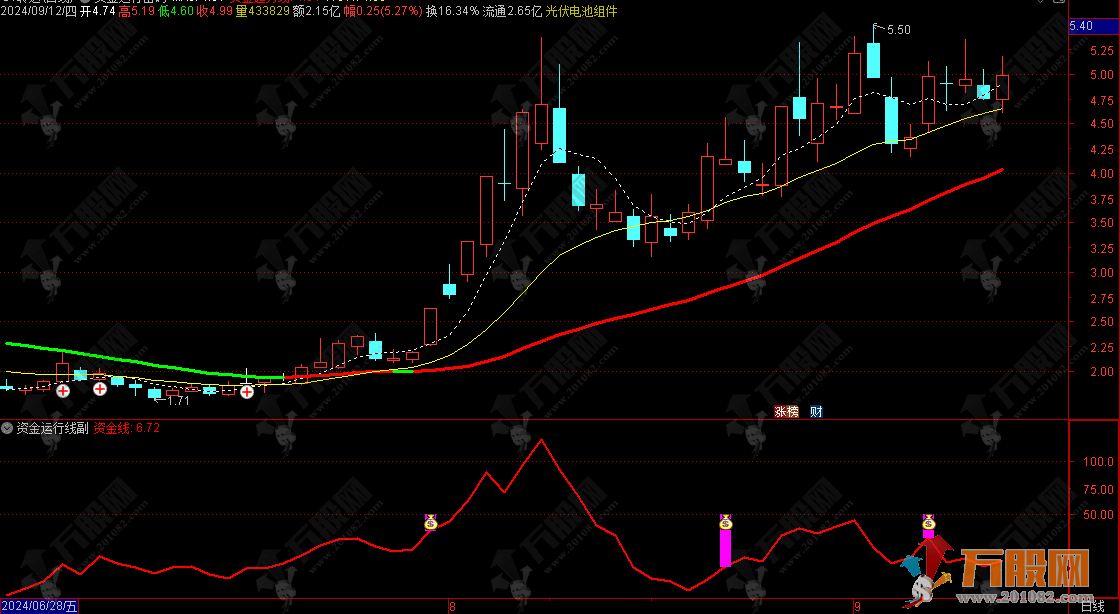
Task: Click the 3.00 price axis label
Action: [x=1101, y=273]
